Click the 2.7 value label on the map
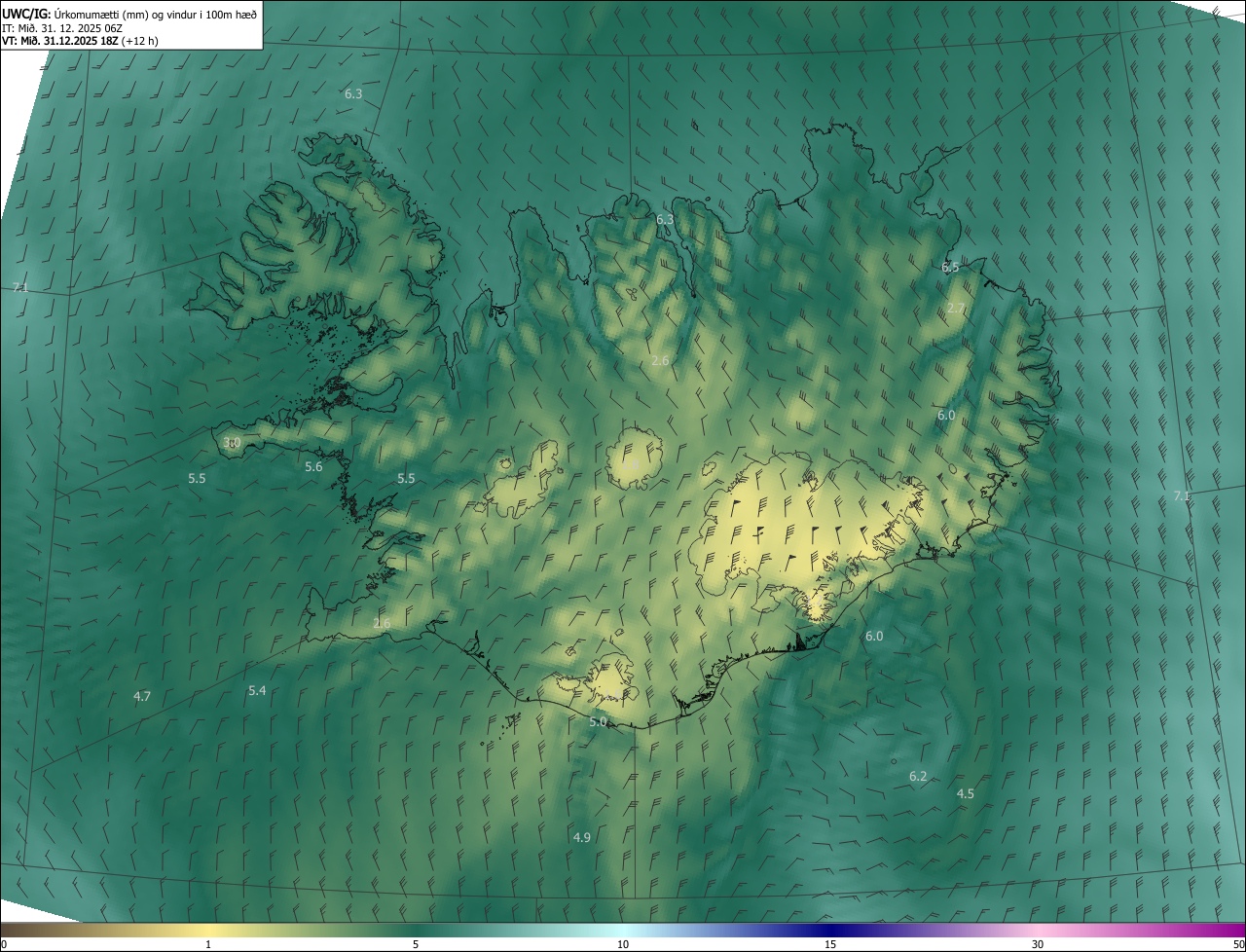Image resolution: width=1246 pixels, height=952 pixels. (956, 308)
